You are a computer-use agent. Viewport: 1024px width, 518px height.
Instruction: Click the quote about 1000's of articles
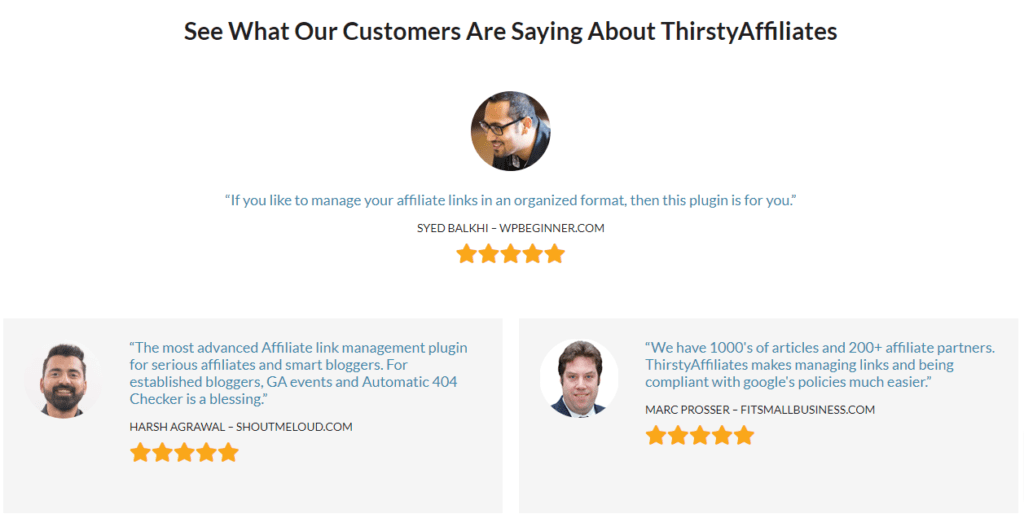(819, 365)
